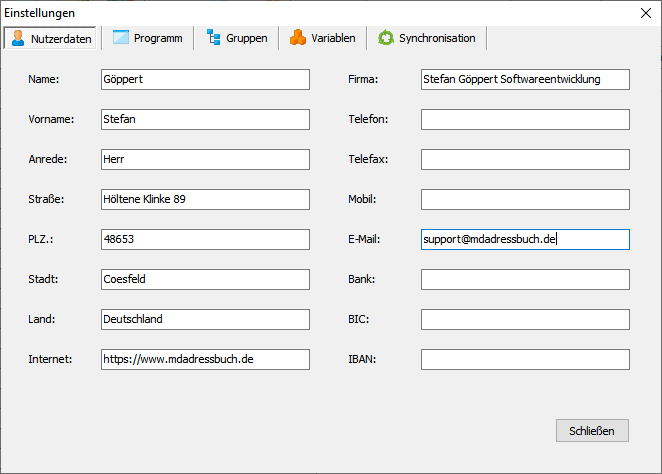
Task: Focus the Name field containing Göppert
Action: tap(205, 79)
